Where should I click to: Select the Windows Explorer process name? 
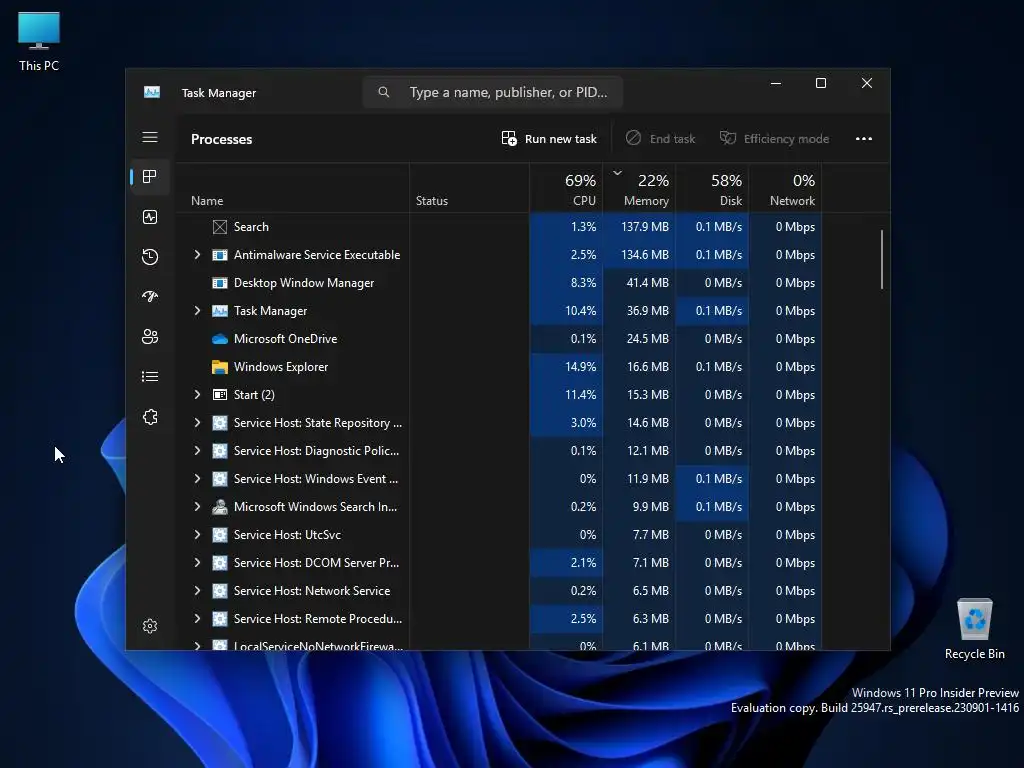[x=281, y=367]
